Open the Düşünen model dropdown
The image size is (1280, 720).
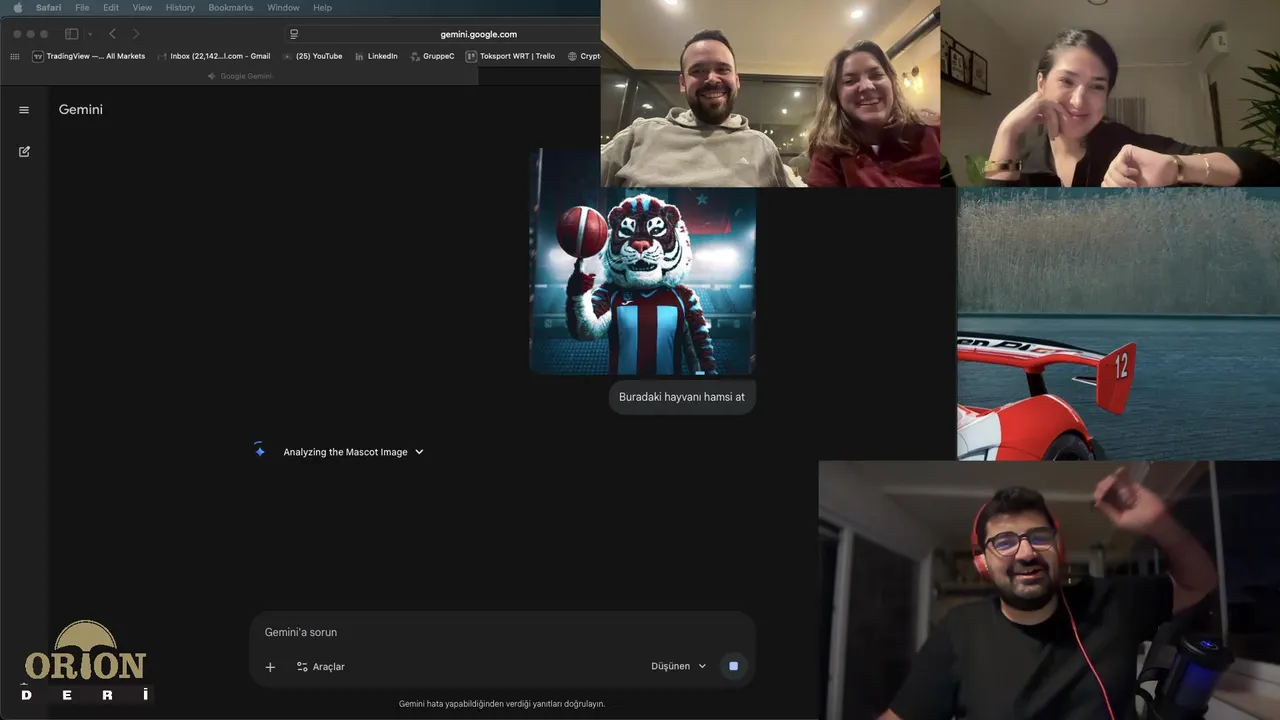[x=679, y=666]
